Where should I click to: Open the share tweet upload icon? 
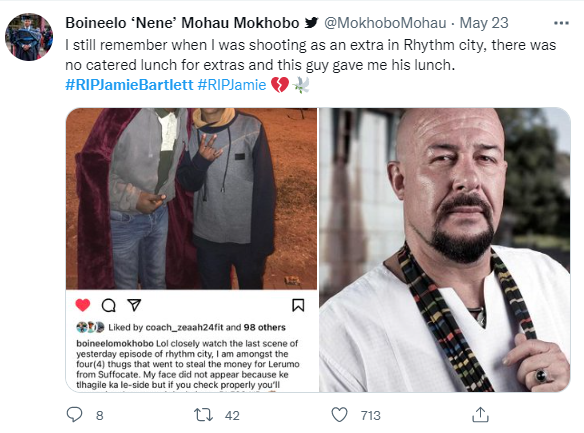point(480,414)
